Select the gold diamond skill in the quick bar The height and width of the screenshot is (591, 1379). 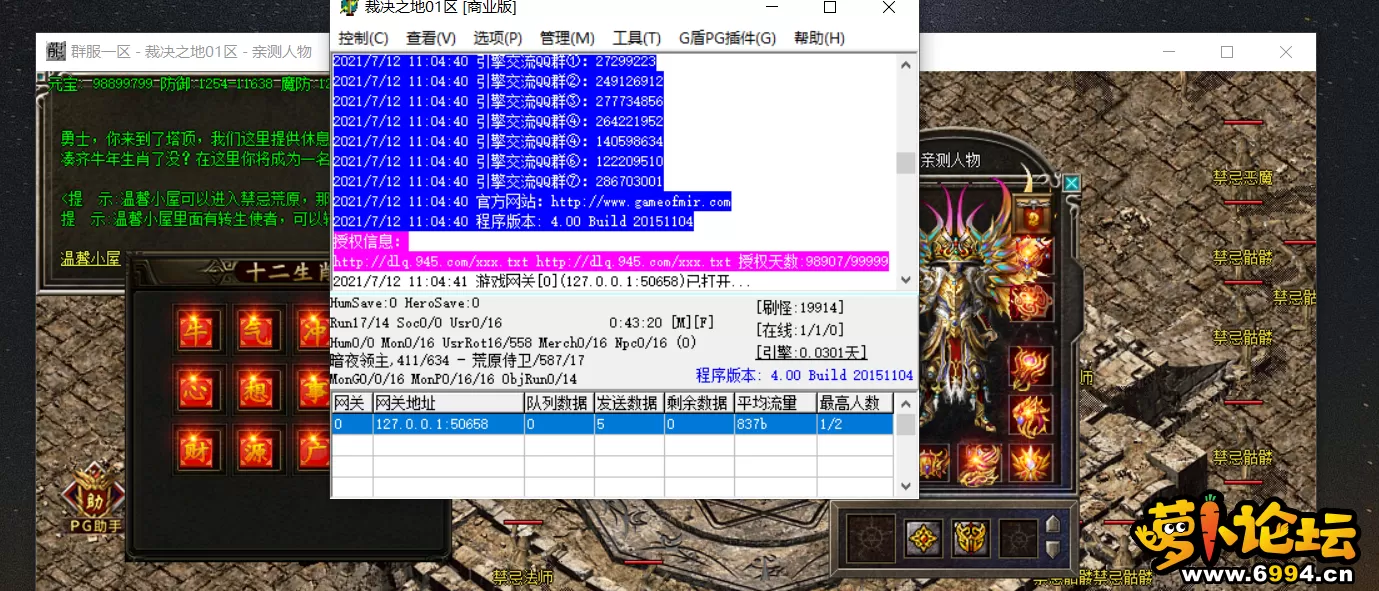click(923, 538)
